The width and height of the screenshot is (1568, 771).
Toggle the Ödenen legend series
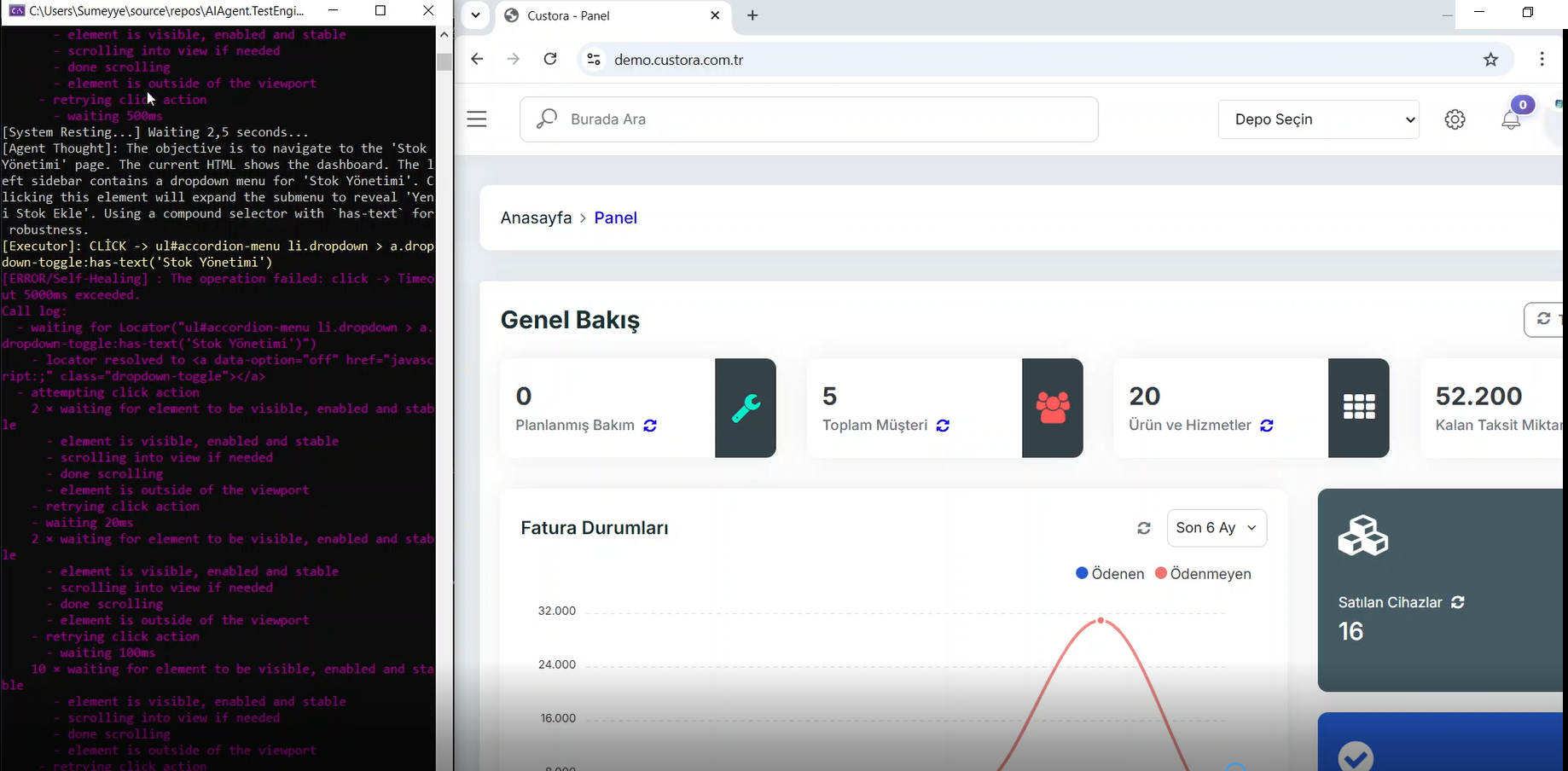[1110, 574]
